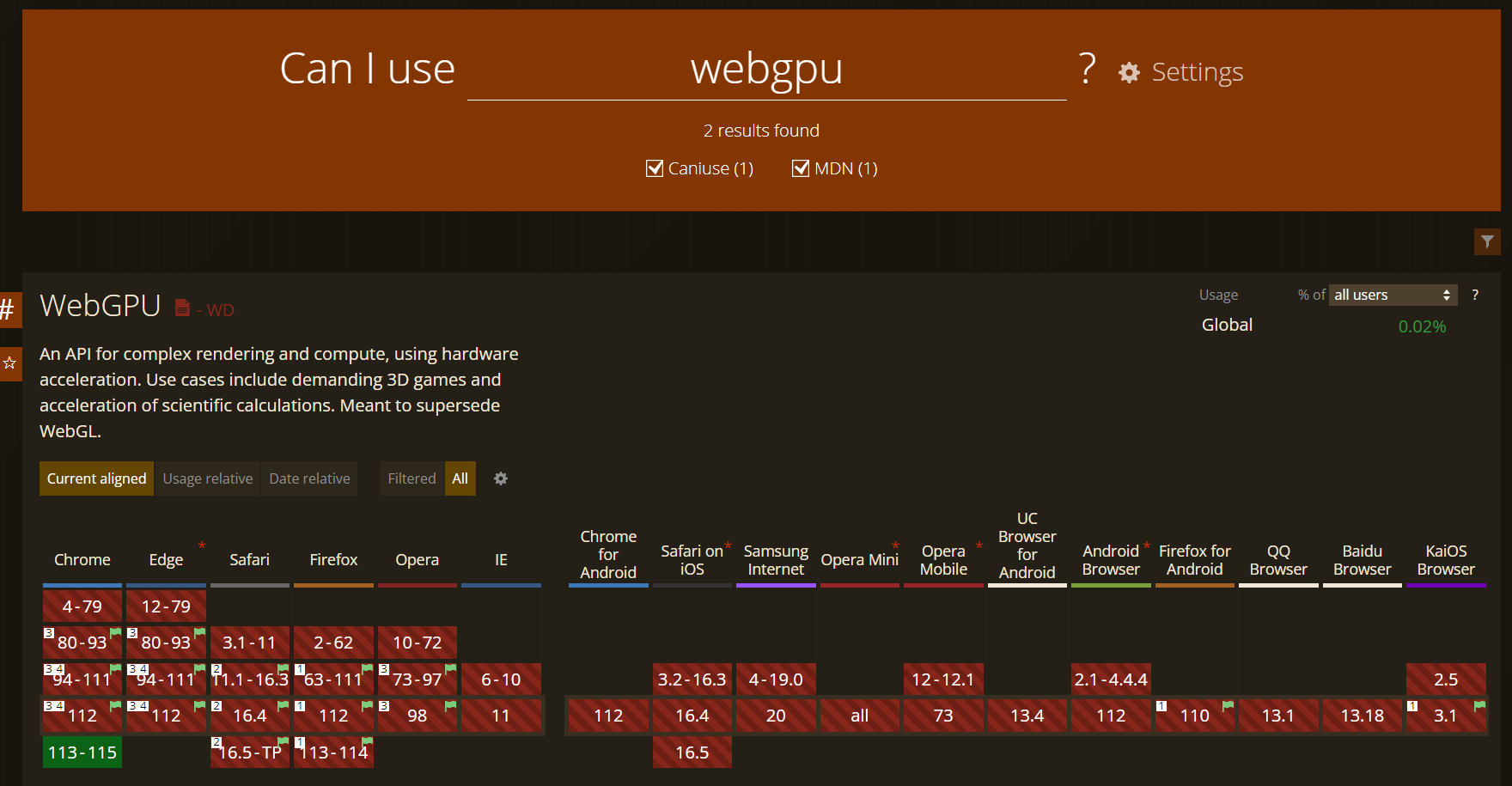Click Baidu Browser header
This screenshot has width=1512, height=786.
point(1363,560)
